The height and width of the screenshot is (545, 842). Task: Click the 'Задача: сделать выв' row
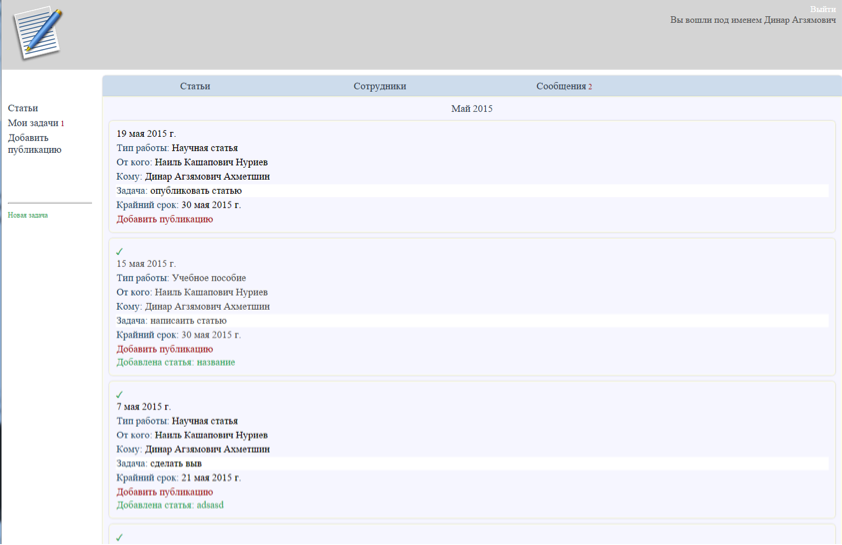(x=471, y=463)
